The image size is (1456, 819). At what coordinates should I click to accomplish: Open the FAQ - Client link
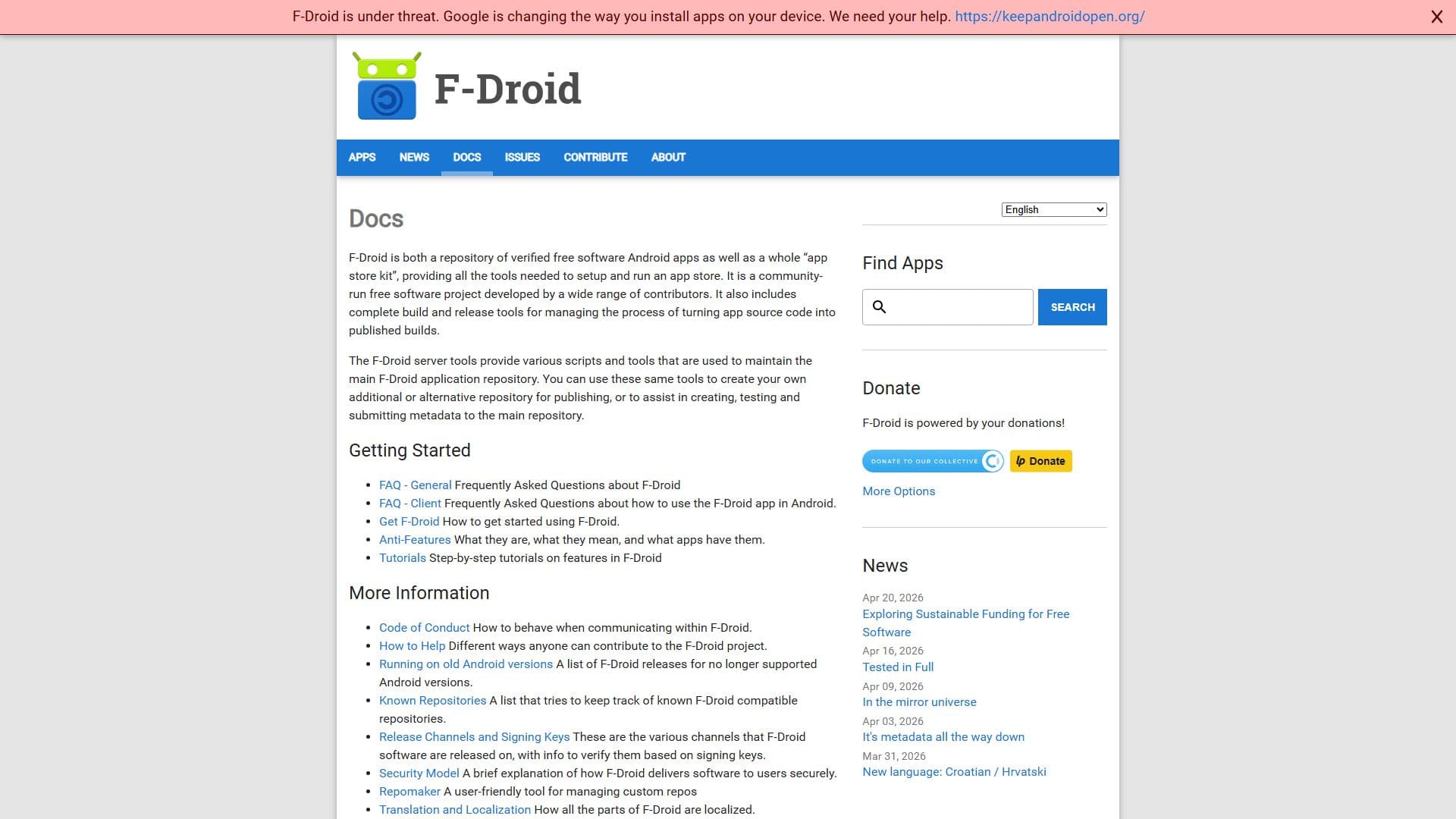[409, 504]
